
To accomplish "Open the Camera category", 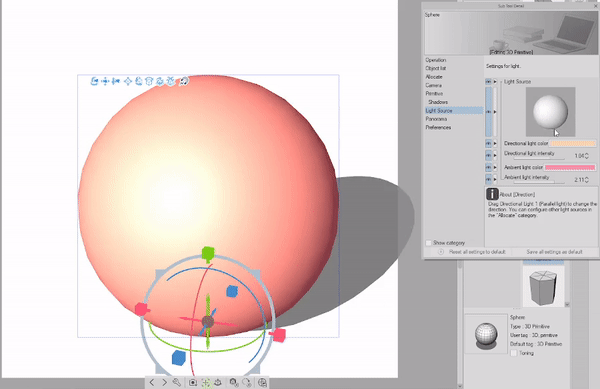I will pos(434,85).
